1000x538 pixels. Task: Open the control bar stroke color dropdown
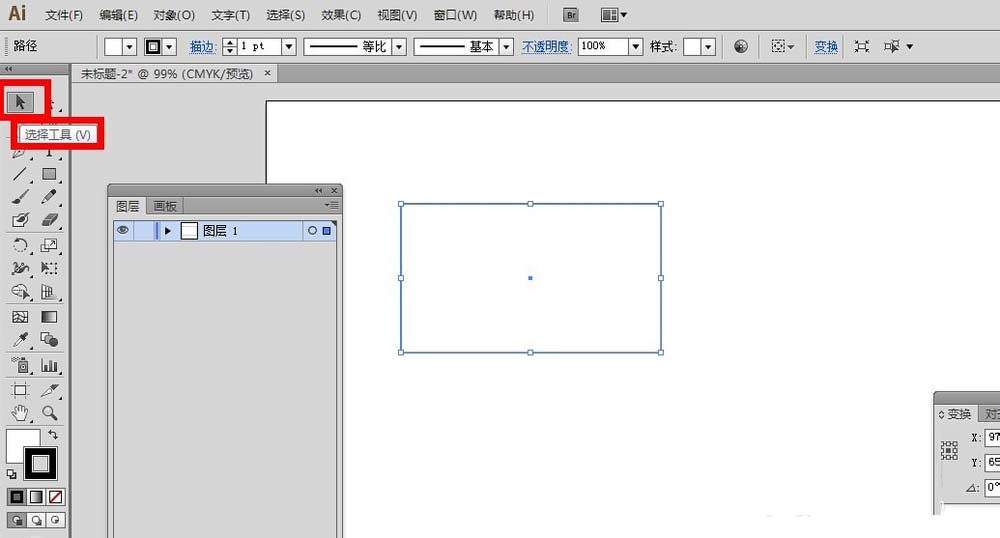click(169, 47)
